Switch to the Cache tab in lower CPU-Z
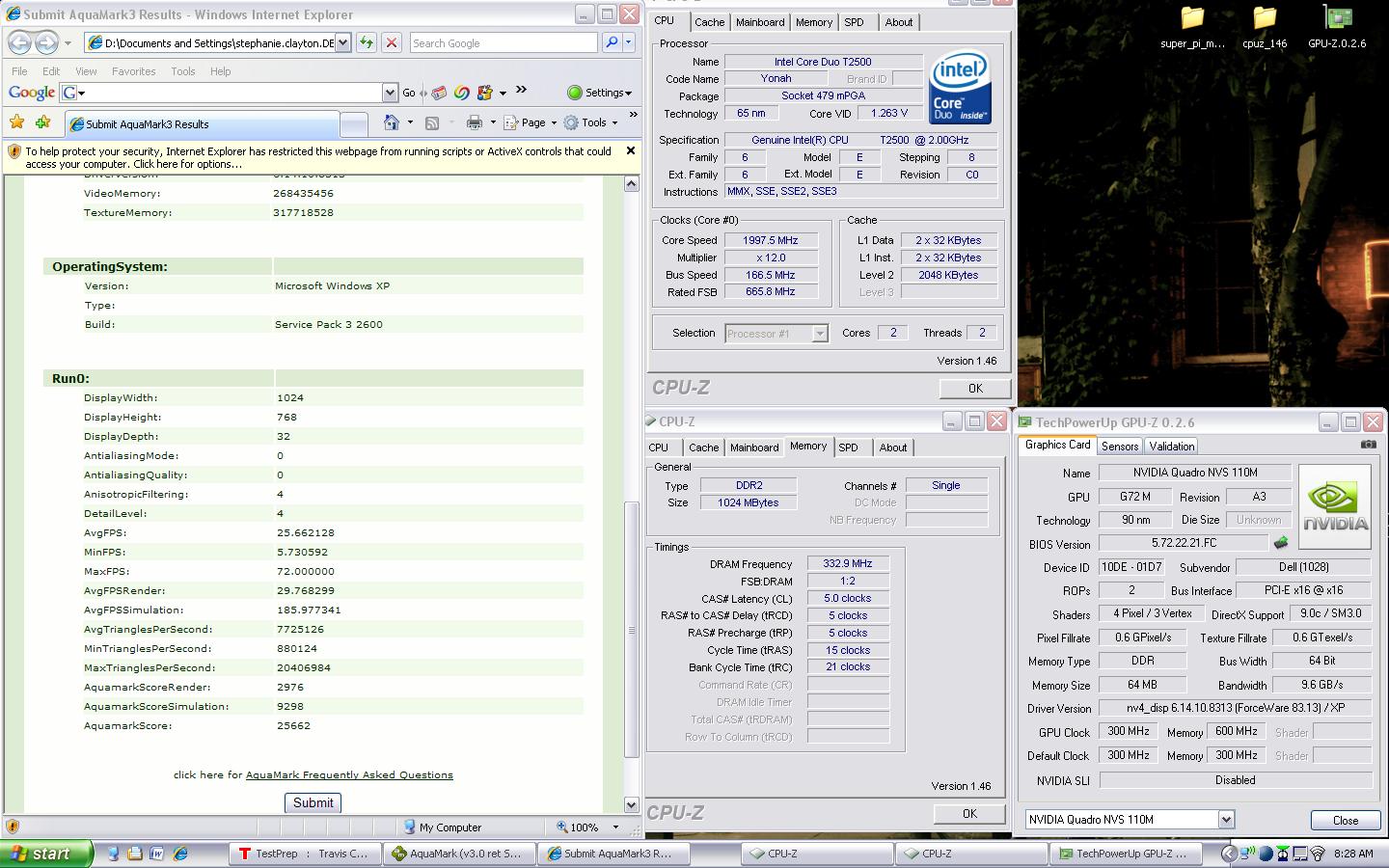Screen dimensions: 1389x868 [x=704, y=448]
